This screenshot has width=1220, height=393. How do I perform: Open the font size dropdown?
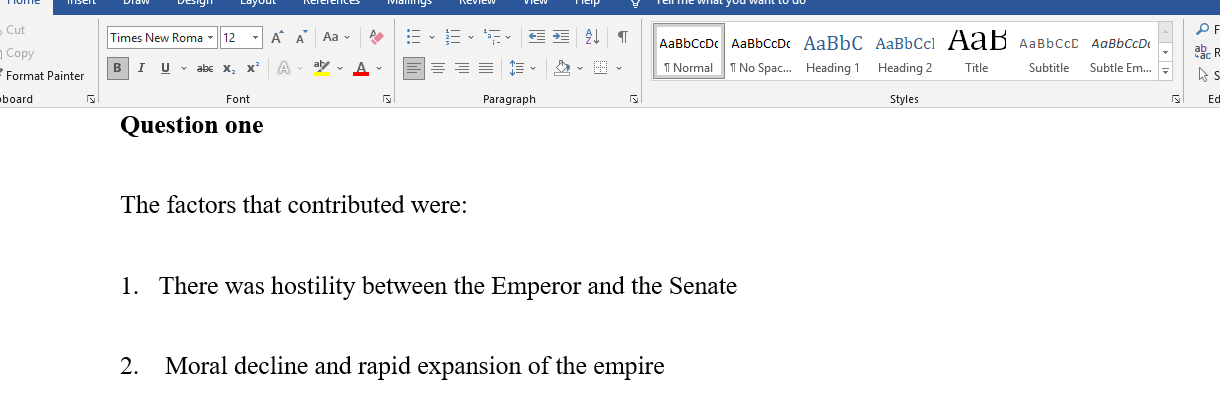(256, 38)
